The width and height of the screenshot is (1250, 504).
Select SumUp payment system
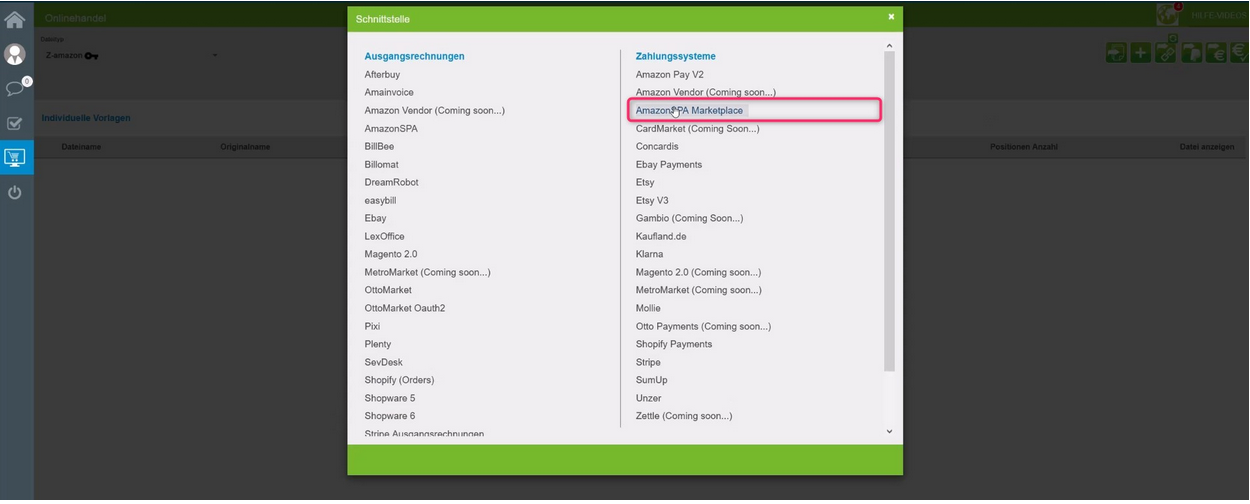tap(652, 381)
